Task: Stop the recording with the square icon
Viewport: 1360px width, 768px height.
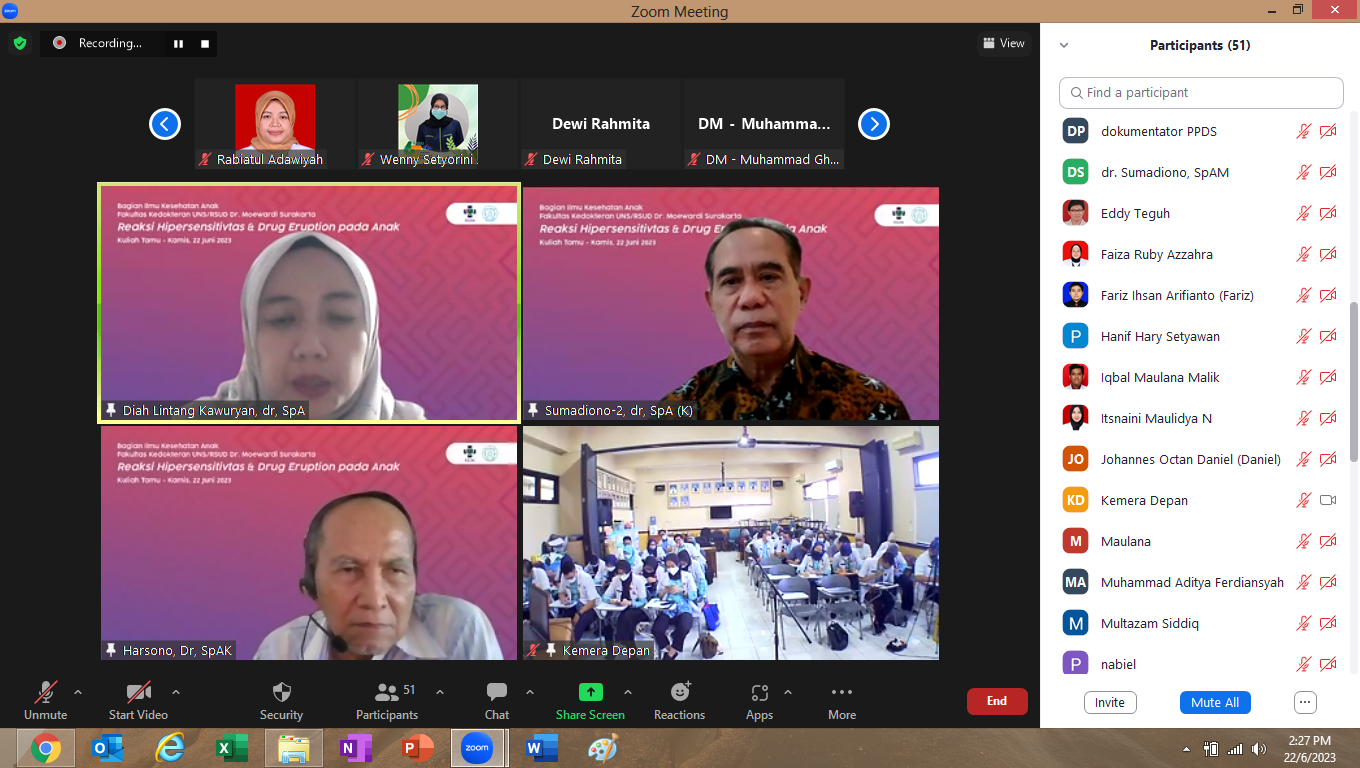Action: [x=205, y=43]
